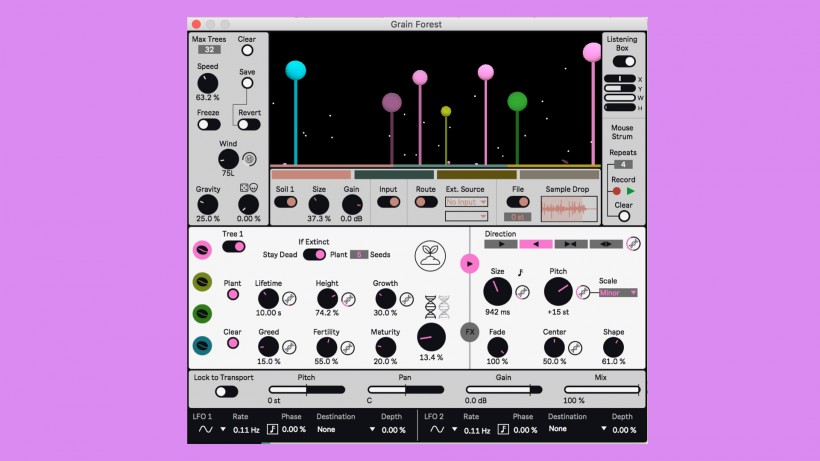This screenshot has height=461, width=820.
Task: Click the Plant button for Tree 1
Action: point(233,295)
